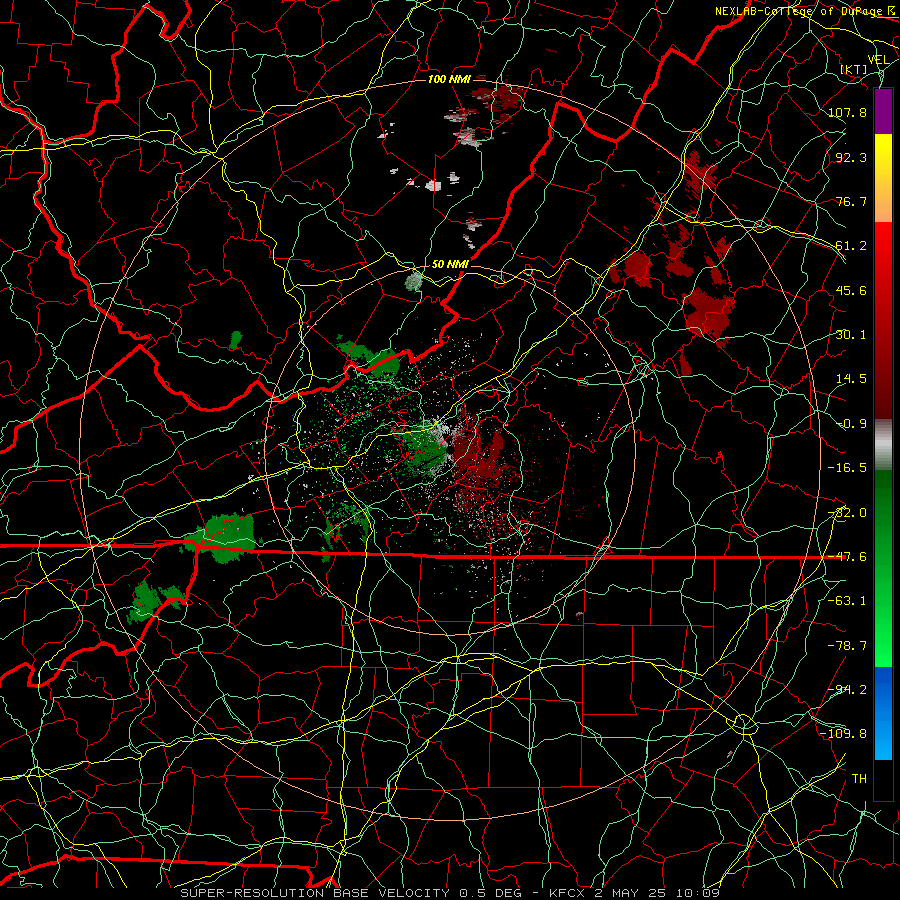The image size is (900, 900).
Task: Select the 76.7 scale value
Action: [851, 201]
